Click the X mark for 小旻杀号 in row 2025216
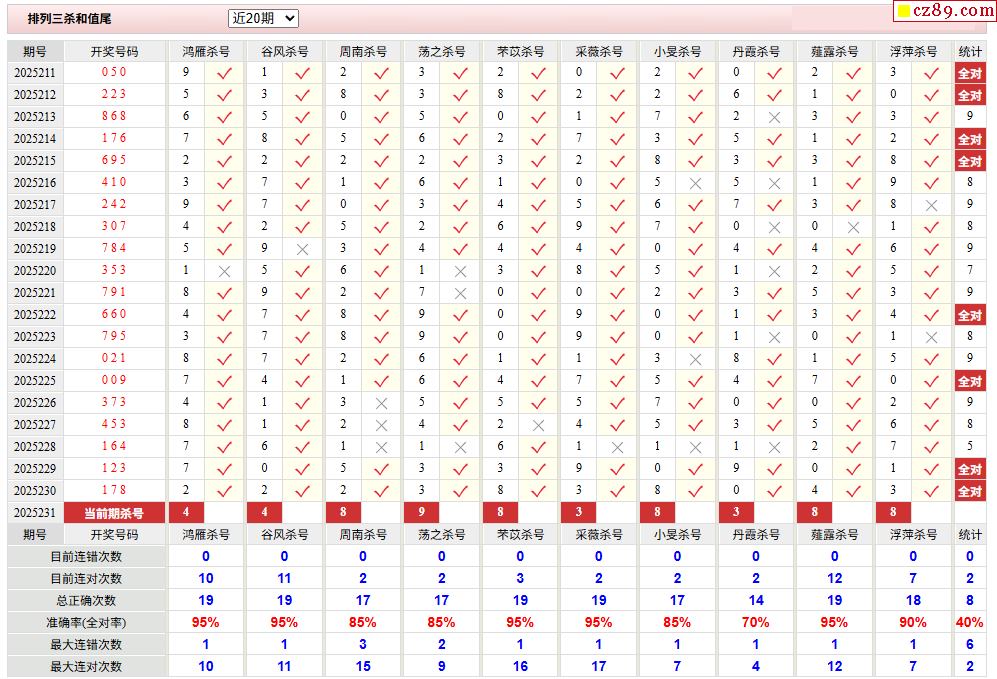The image size is (997, 679). click(696, 183)
